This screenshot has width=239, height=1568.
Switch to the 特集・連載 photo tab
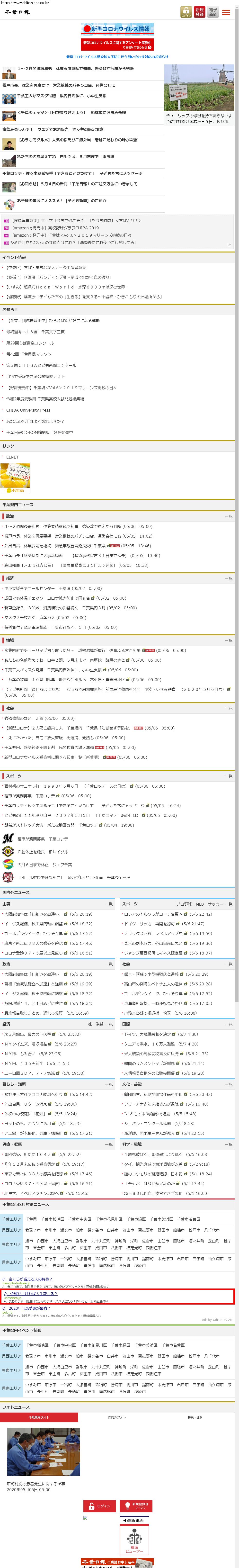tap(195, 1417)
